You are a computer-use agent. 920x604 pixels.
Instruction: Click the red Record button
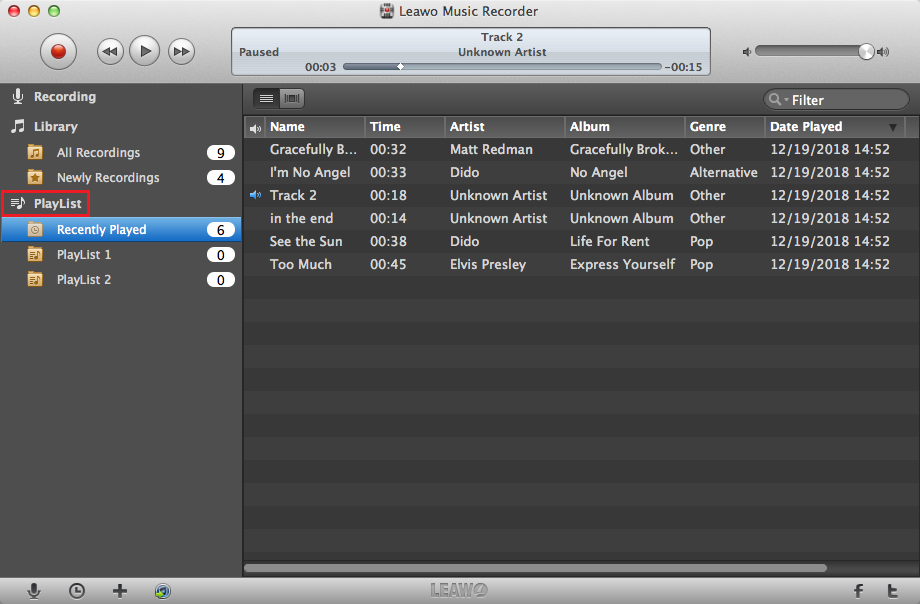pyautogui.click(x=58, y=50)
